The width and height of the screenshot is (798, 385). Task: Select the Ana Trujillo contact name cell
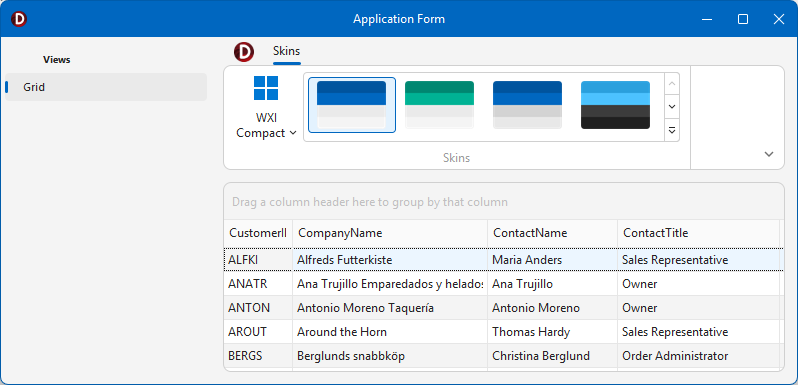point(553,284)
